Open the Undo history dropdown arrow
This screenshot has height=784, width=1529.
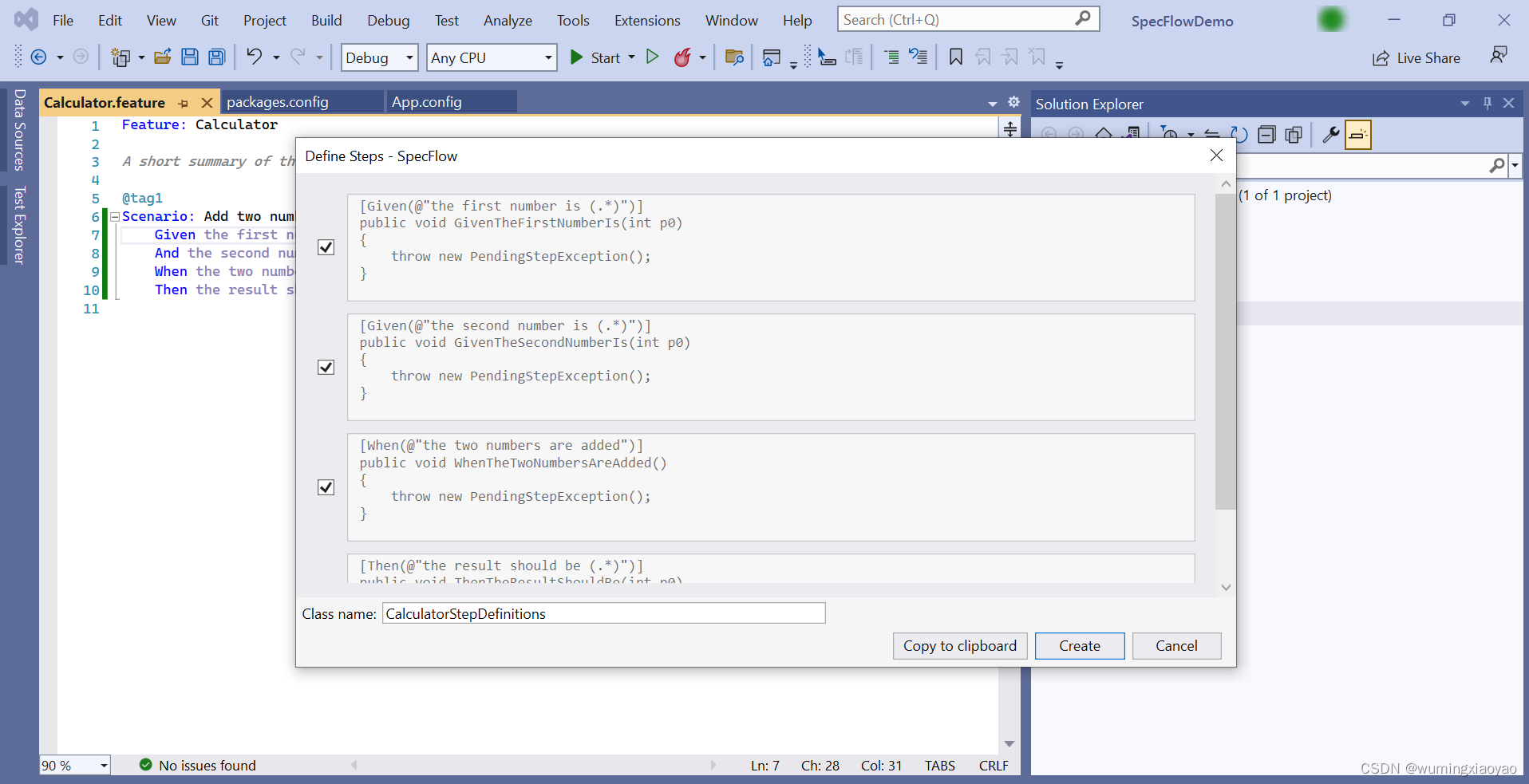tap(276, 57)
